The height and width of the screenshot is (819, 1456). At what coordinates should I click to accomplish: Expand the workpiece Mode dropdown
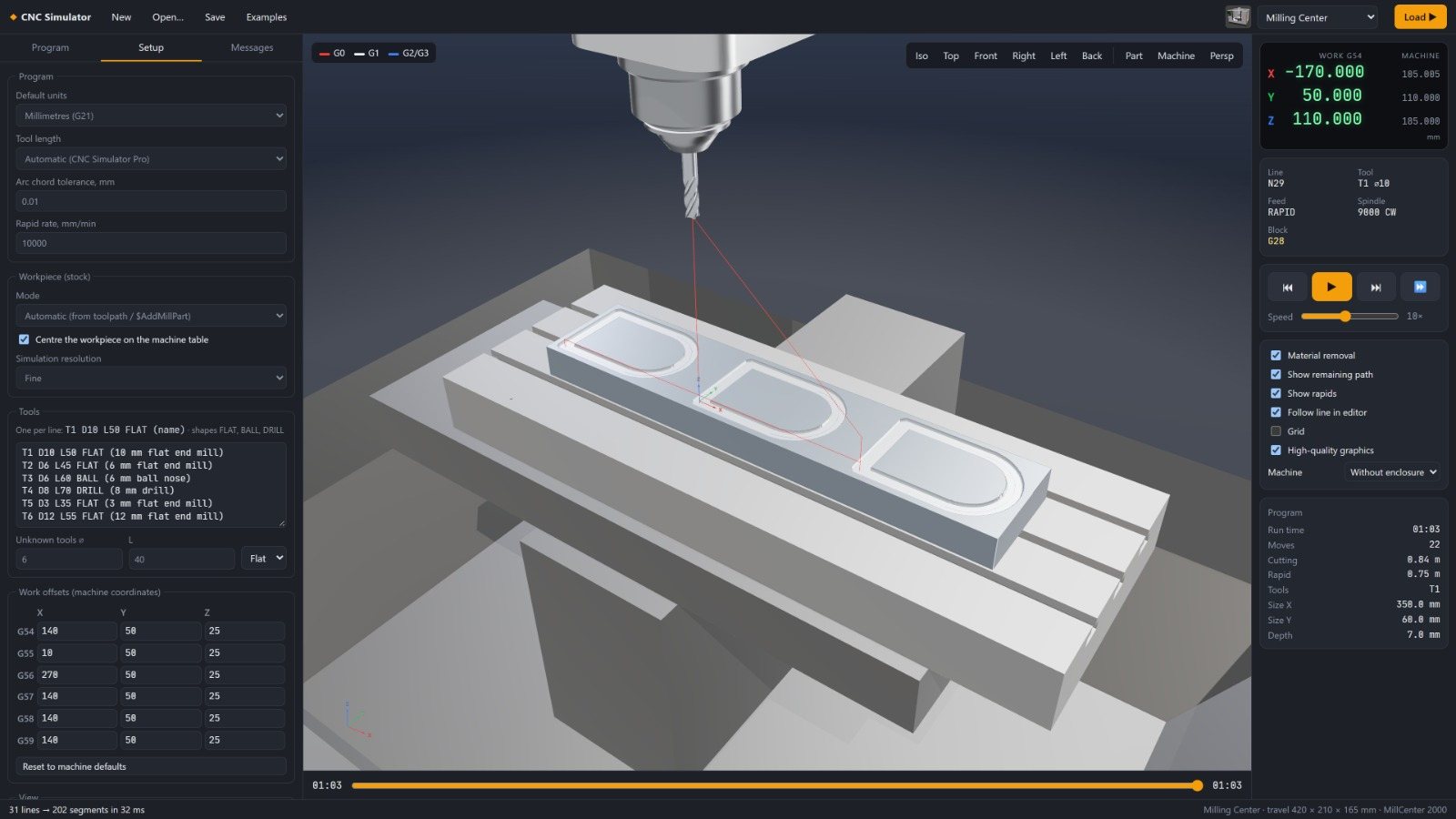point(151,316)
